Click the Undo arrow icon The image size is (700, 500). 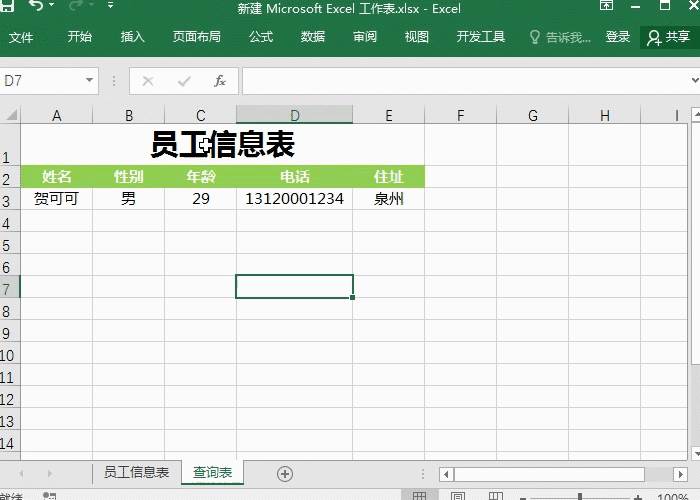click(36, 5)
